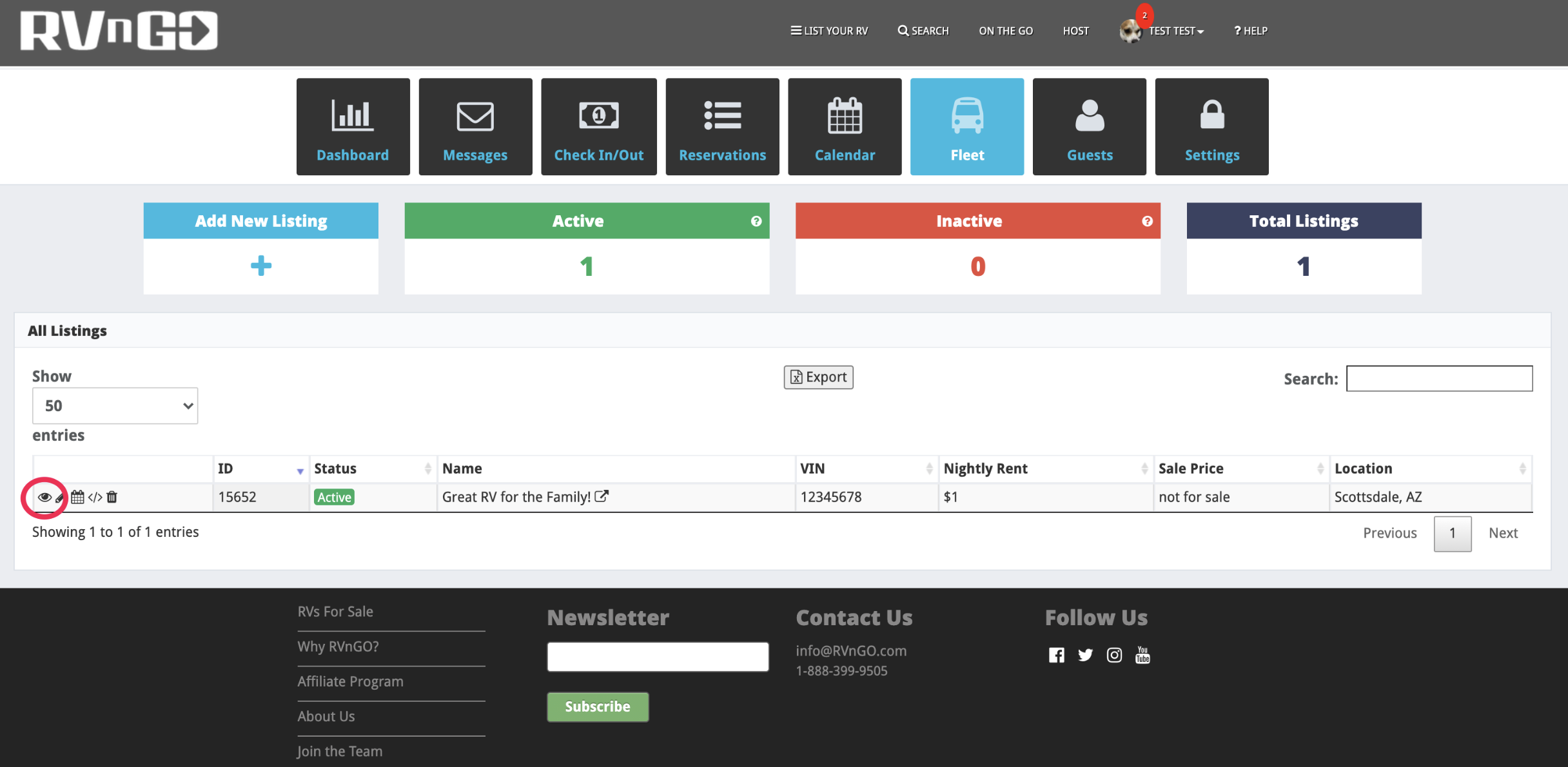Open the Instagram icon in the footer
The image size is (1568, 767).
1114,655
